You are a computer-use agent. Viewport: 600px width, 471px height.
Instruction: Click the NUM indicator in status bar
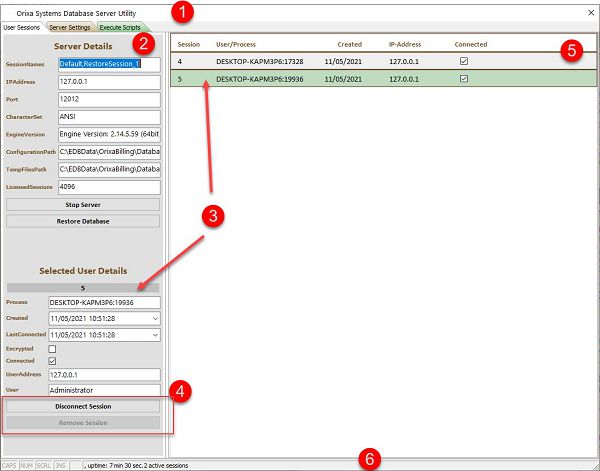click(x=26, y=466)
